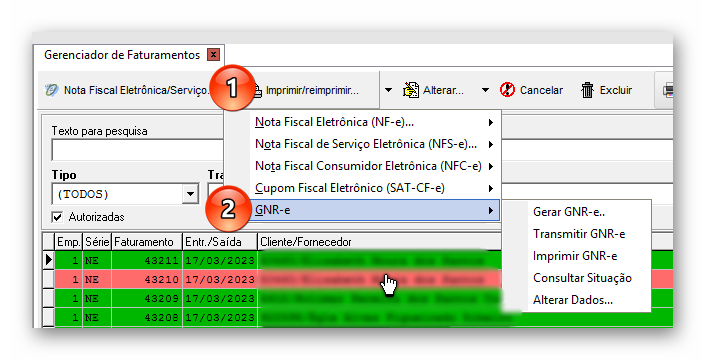The image size is (705, 360).
Task: Uncheck the Autorizadas checkbox
Action: [57, 217]
